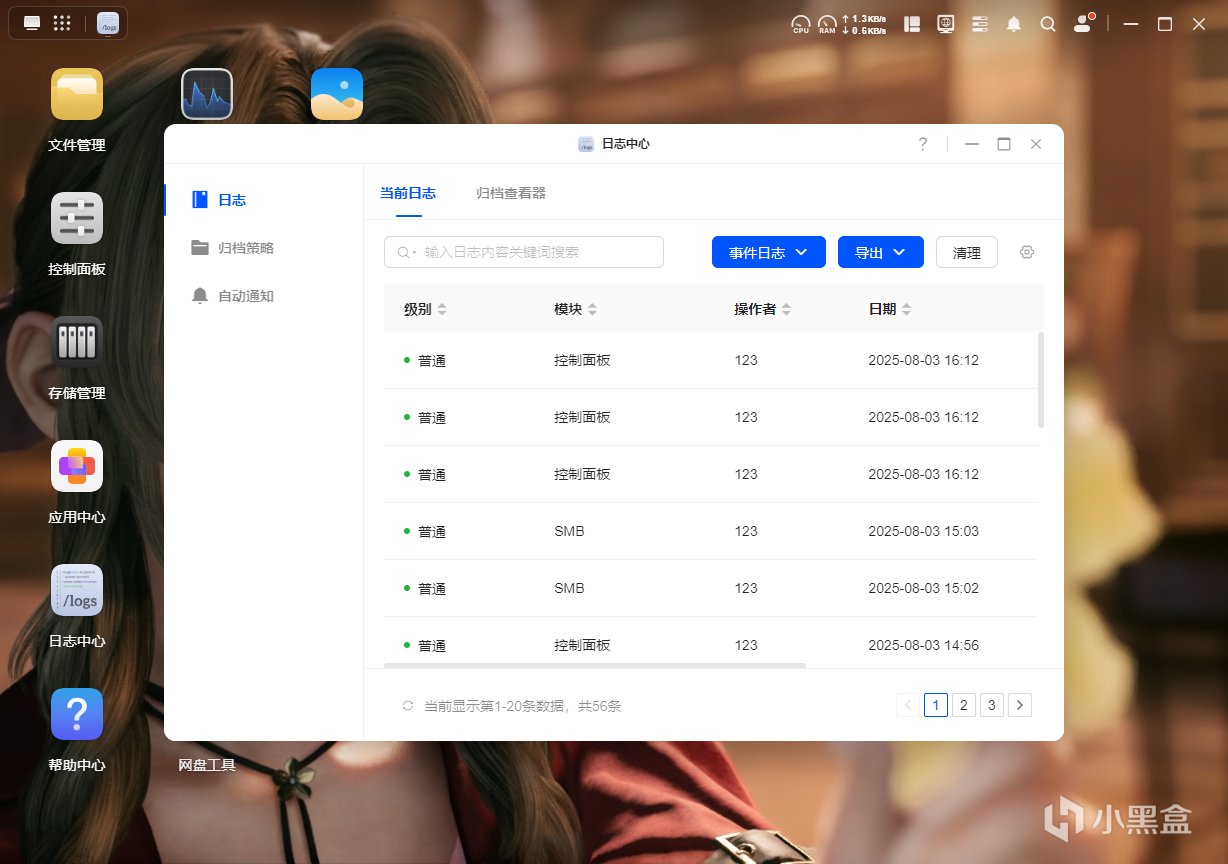
Task: Select 归档策略 in the sidebar
Action: [264, 248]
